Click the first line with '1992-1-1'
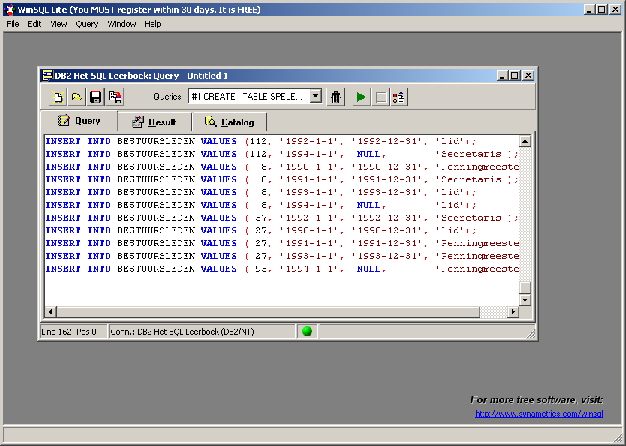626x446 pixels. (x=261, y=141)
